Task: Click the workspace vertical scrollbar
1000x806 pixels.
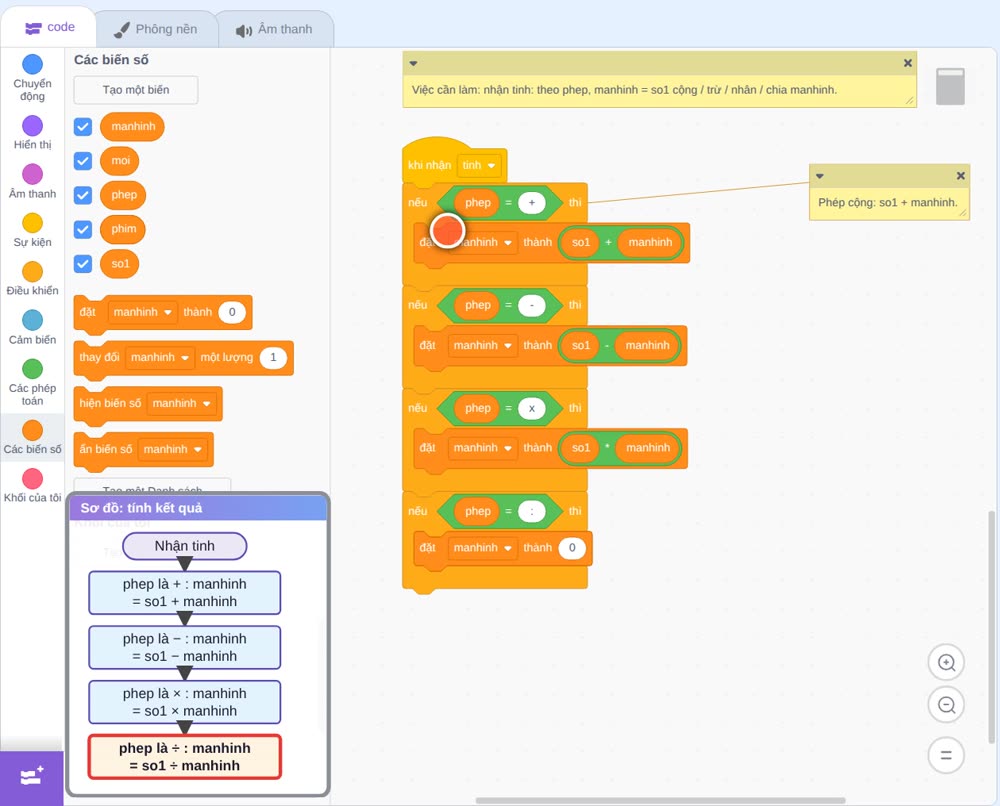Action: point(990,626)
